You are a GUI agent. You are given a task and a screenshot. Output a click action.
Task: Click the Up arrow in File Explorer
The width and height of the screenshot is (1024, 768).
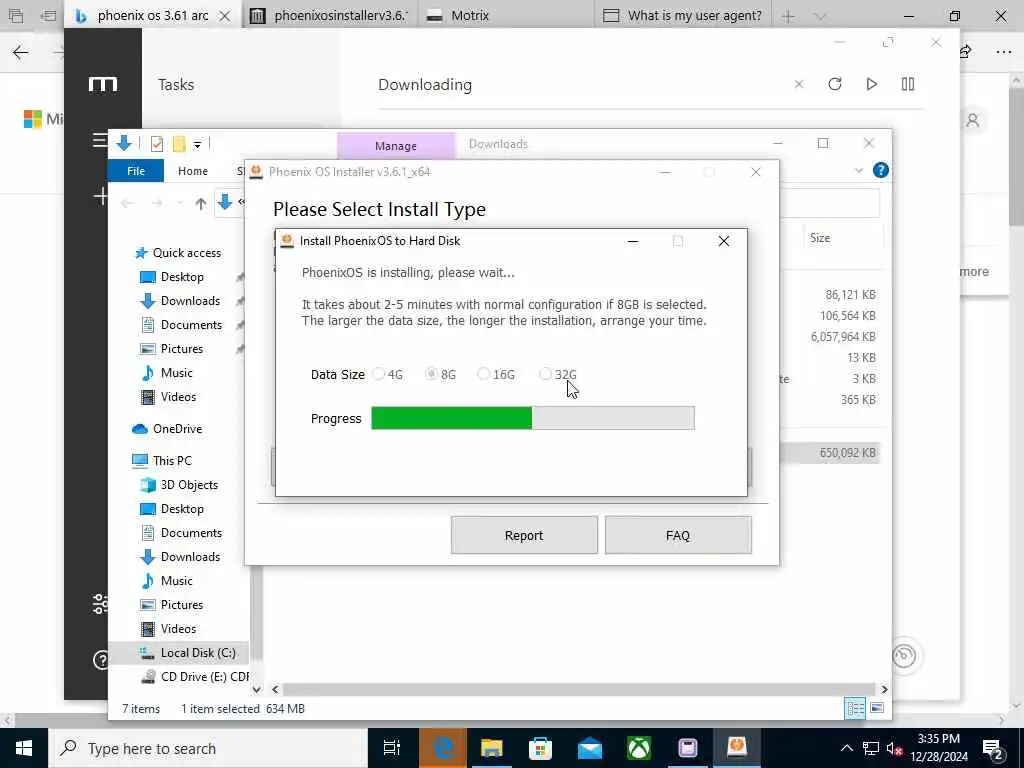(201, 204)
